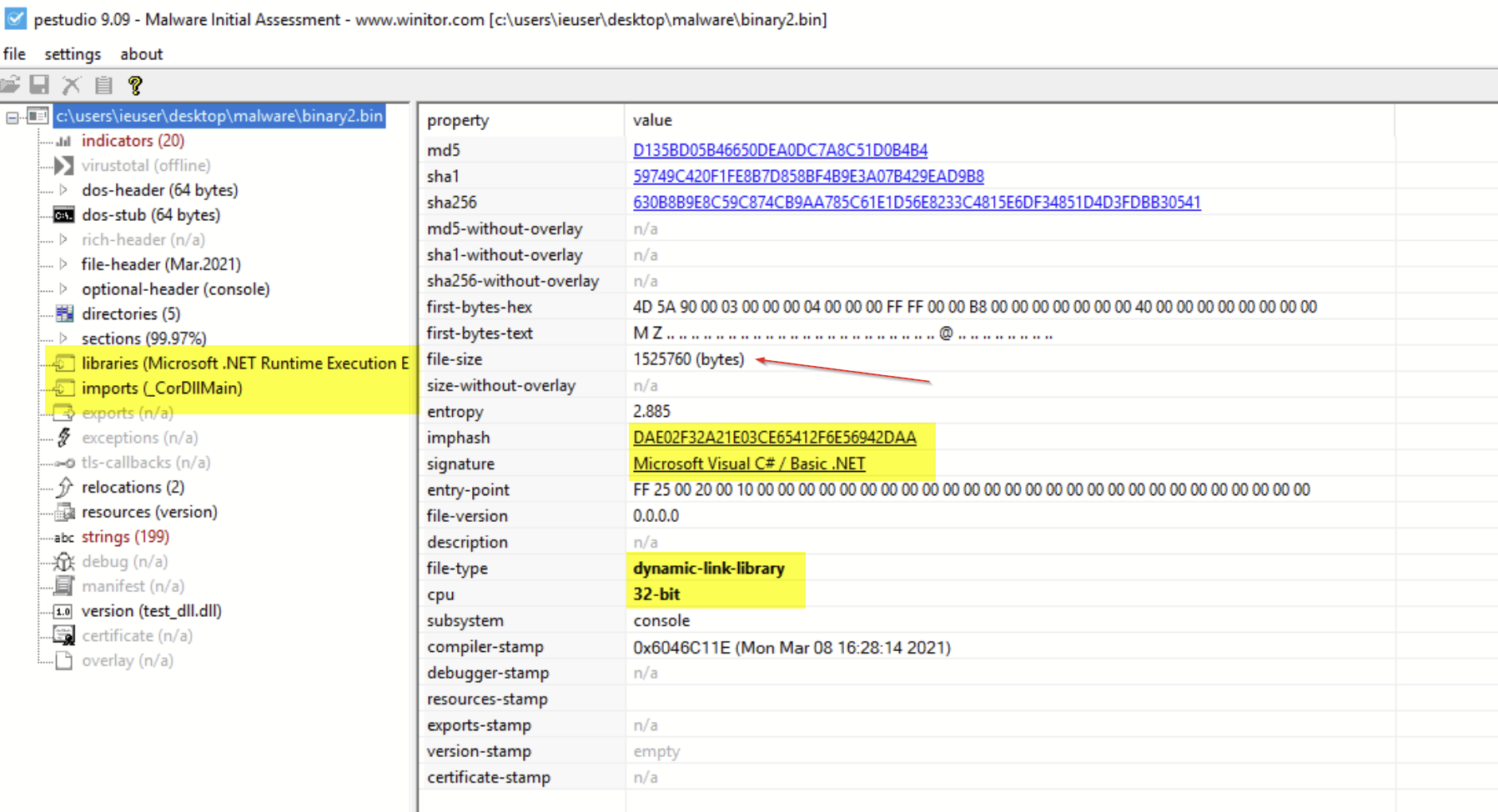Screen dimensions: 1498x812
Task: Click the root file node icon
Action: tap(38, 116)
